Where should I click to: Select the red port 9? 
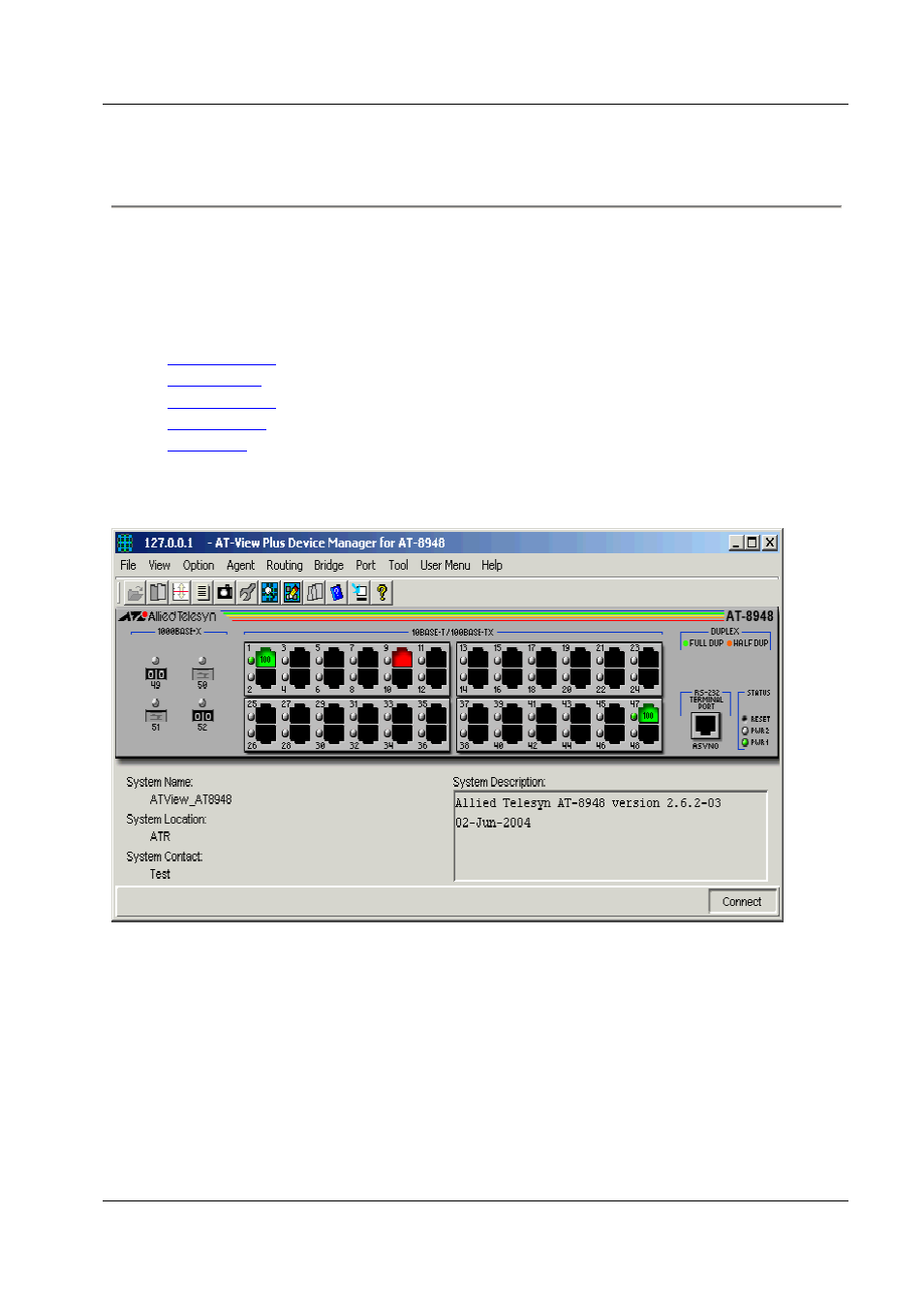(x=402, y=659)
